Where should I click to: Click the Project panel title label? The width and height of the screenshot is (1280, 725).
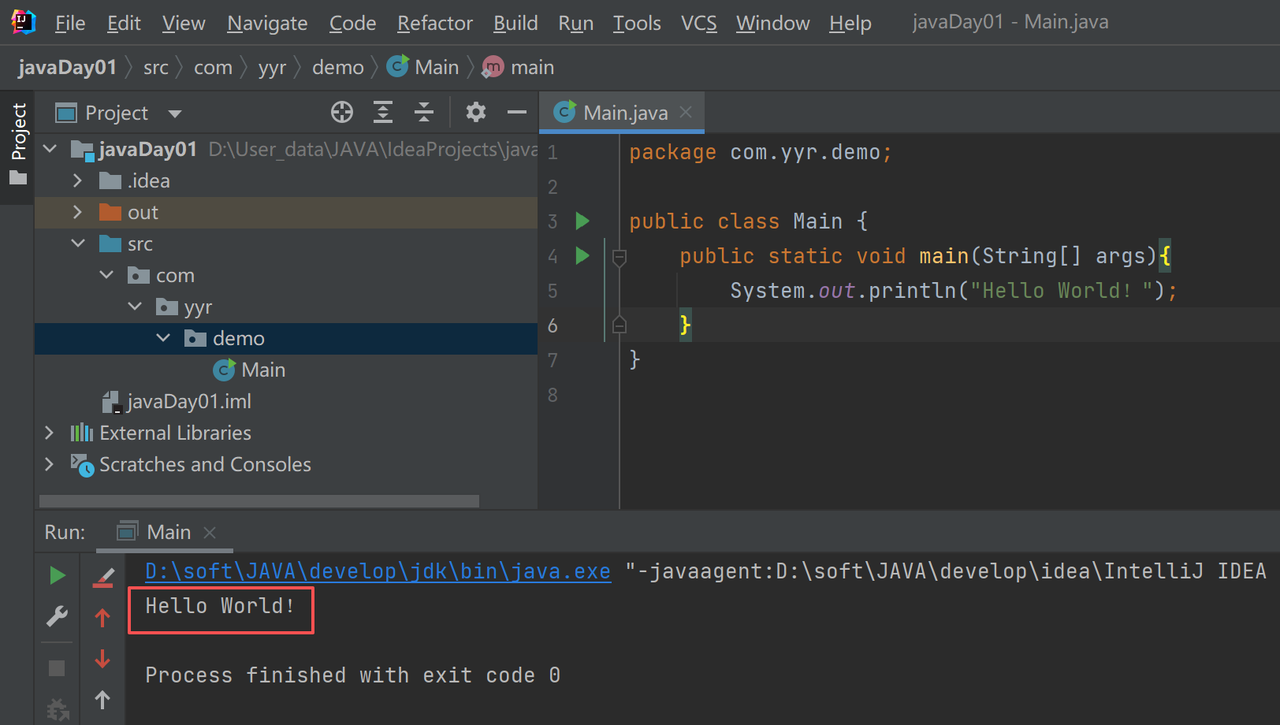coord(116,113)
